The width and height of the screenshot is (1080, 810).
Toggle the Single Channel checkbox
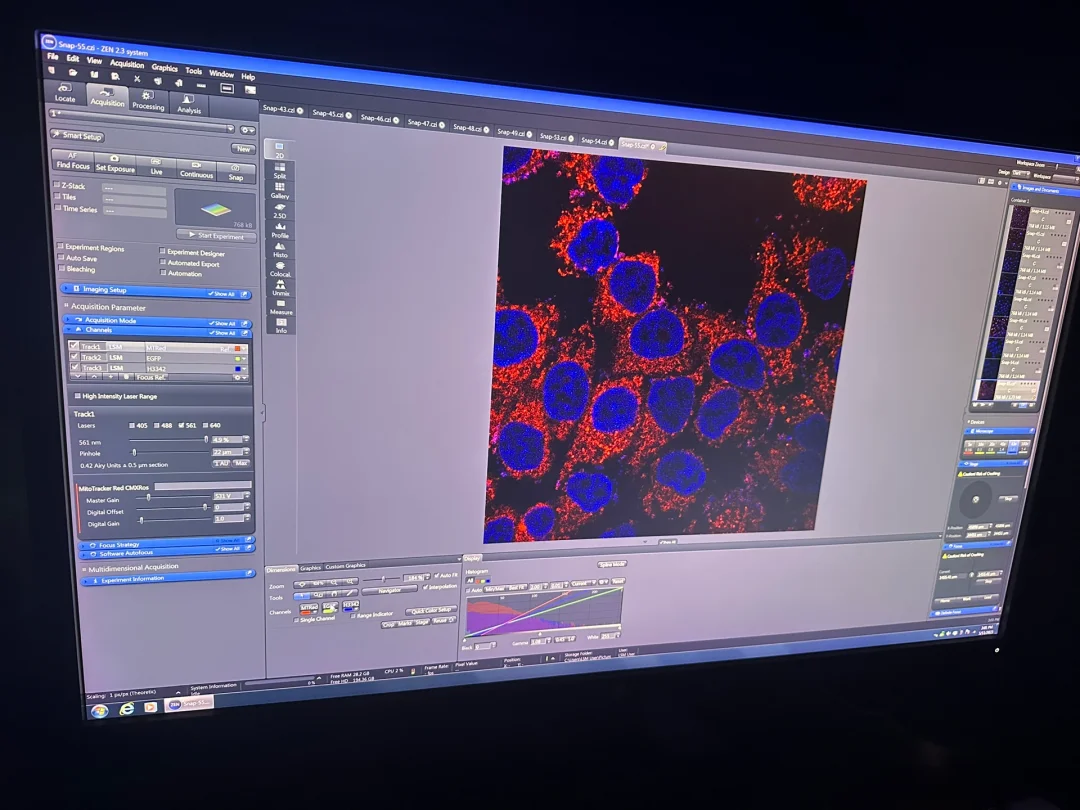click(x=296, y=620)
